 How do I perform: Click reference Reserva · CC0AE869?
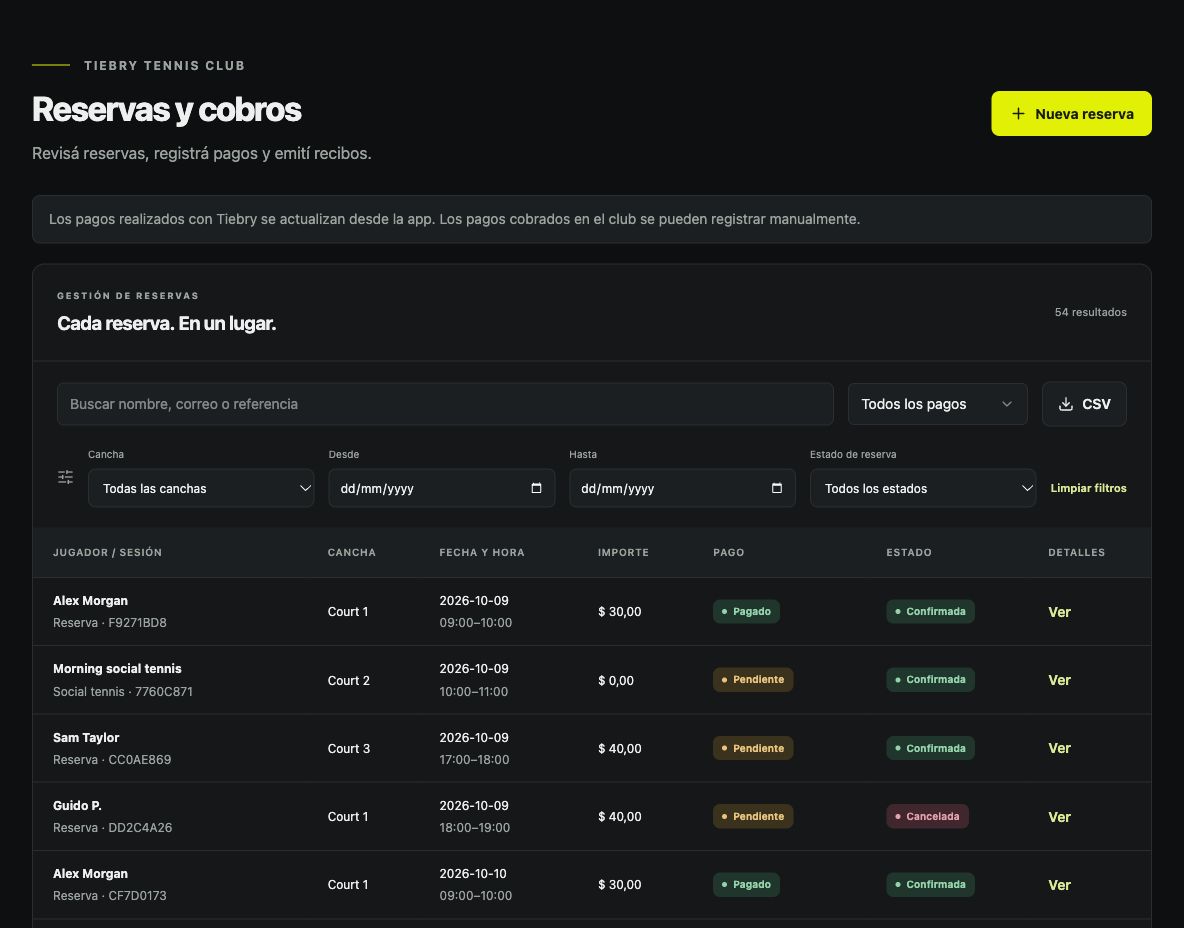[112, 760]
